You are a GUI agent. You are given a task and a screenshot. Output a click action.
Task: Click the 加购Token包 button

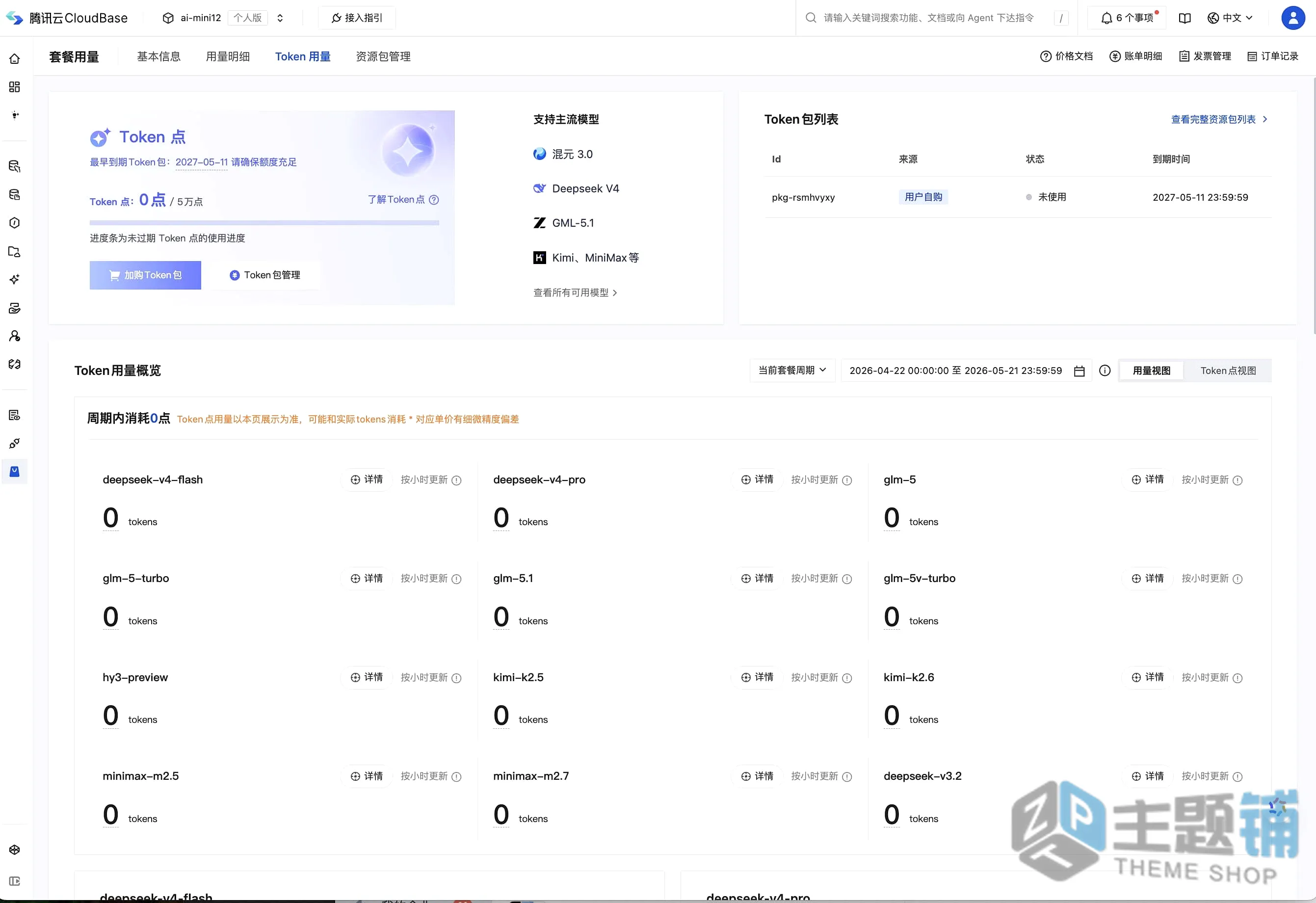146,275
